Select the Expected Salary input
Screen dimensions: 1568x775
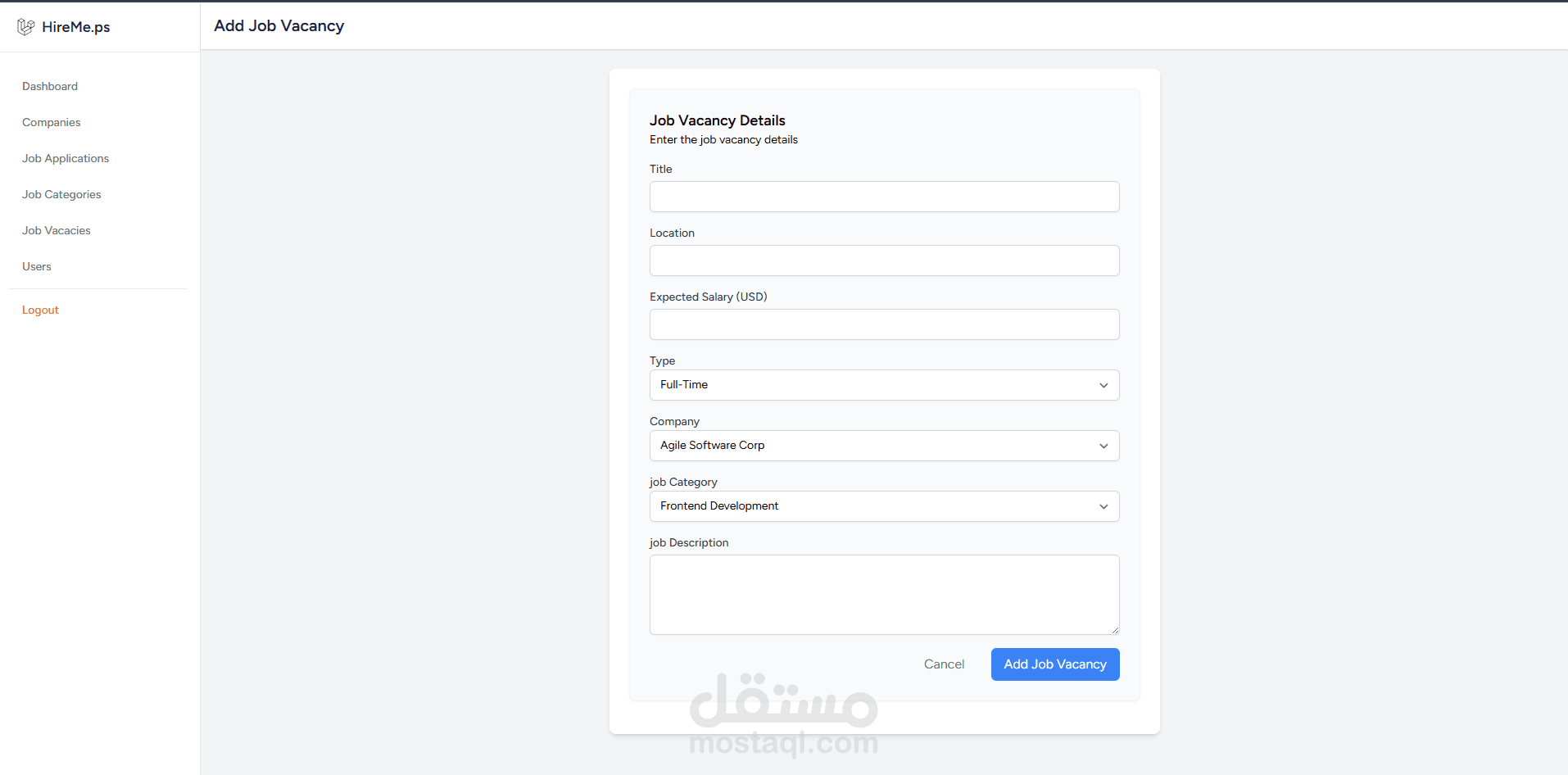pyautogui.click(x=884, y=324)
